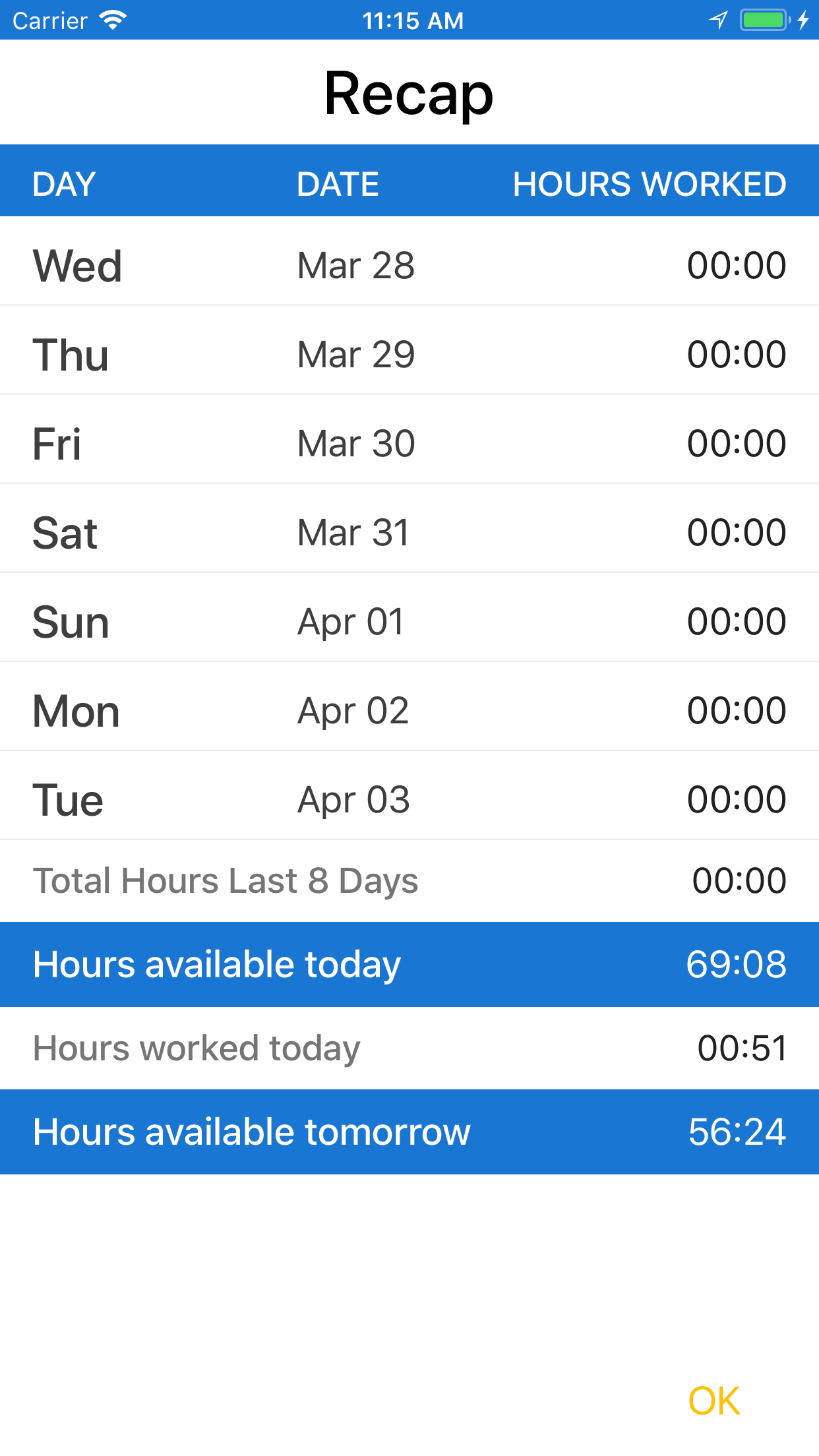Tap the OK button
The image size is (819, 1456).
point(714,1401)
